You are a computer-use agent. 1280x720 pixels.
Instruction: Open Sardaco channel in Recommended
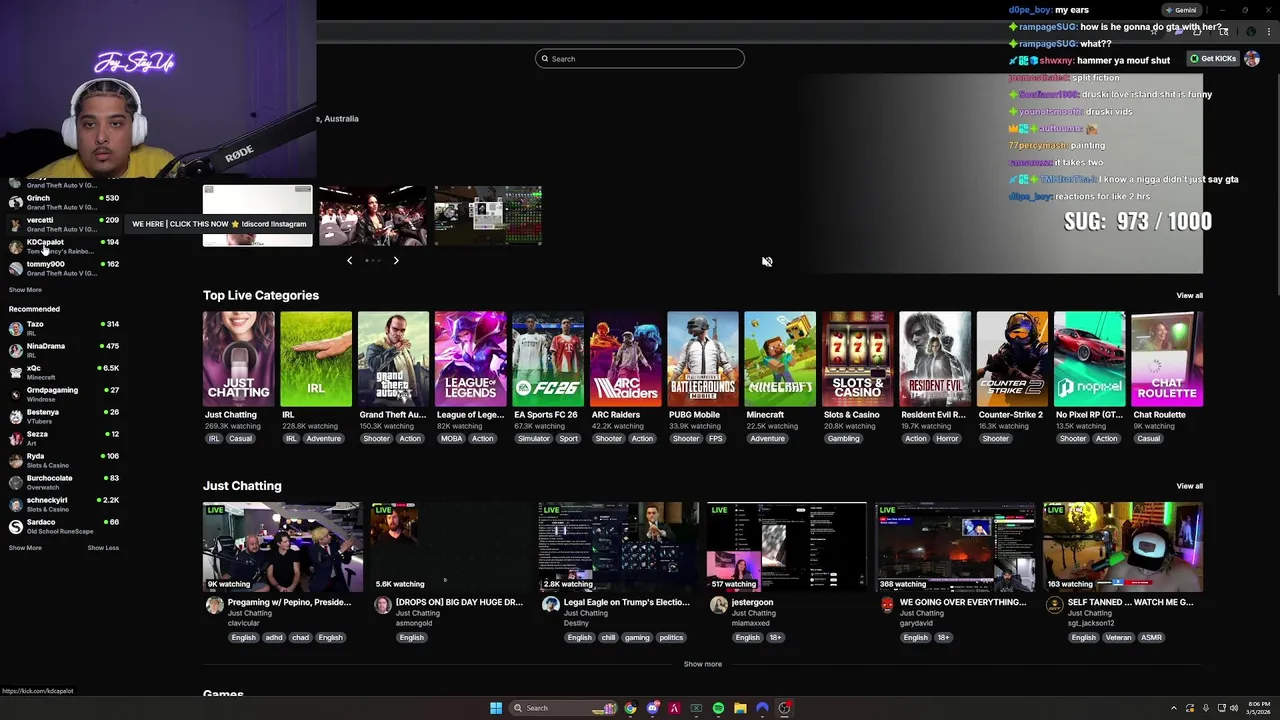coord(64,526)
